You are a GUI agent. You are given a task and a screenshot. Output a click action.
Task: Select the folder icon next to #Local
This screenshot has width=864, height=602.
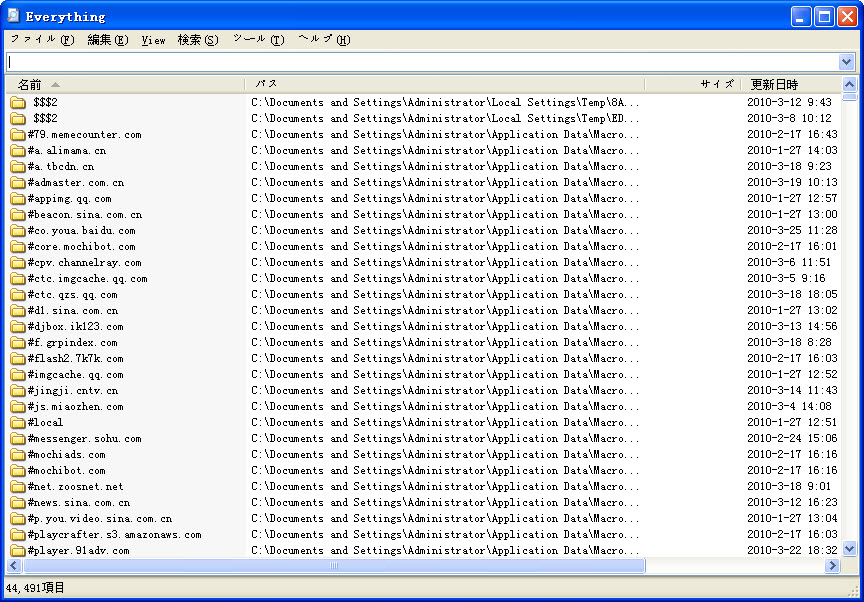[18, 422]
